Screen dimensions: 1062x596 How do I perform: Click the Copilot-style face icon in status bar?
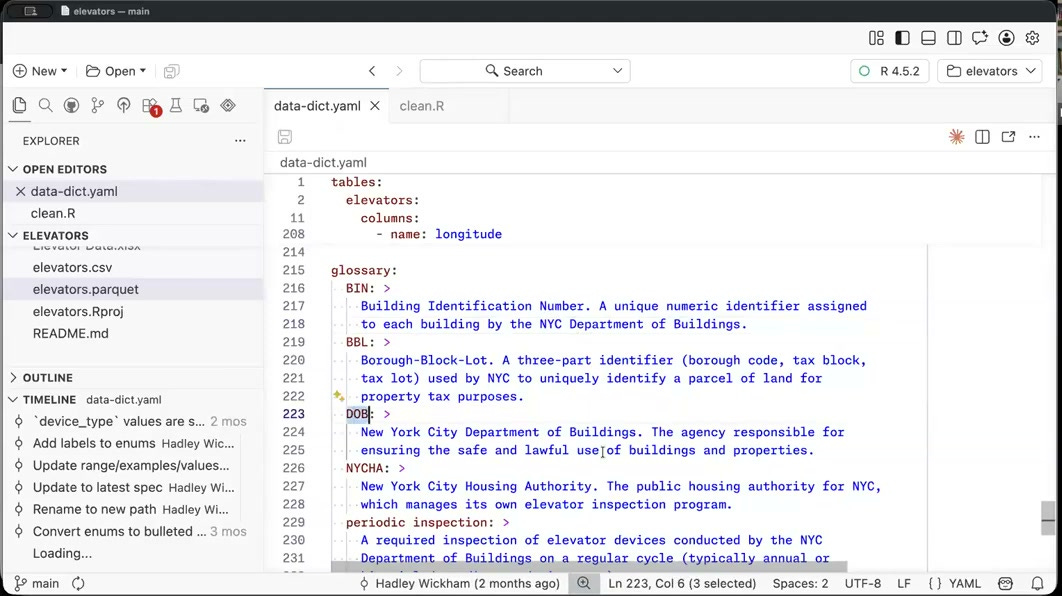click(x=1006, y=583)
